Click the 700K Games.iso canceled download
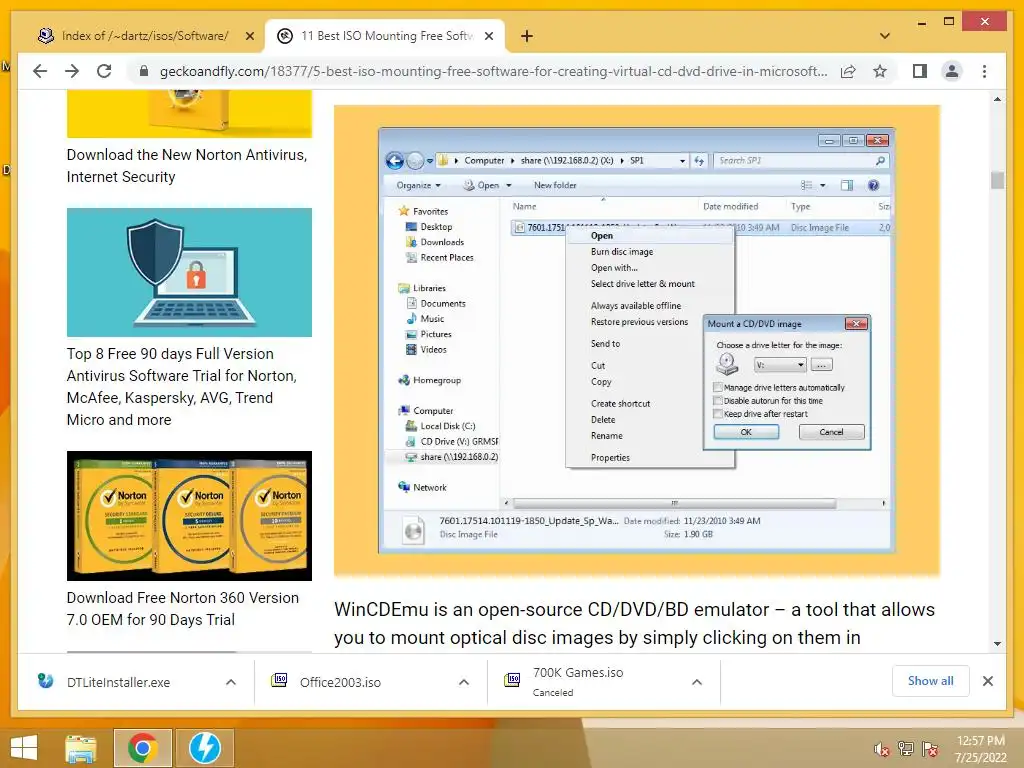This screenshot has width=1024, height=768. tap(577, 682)
